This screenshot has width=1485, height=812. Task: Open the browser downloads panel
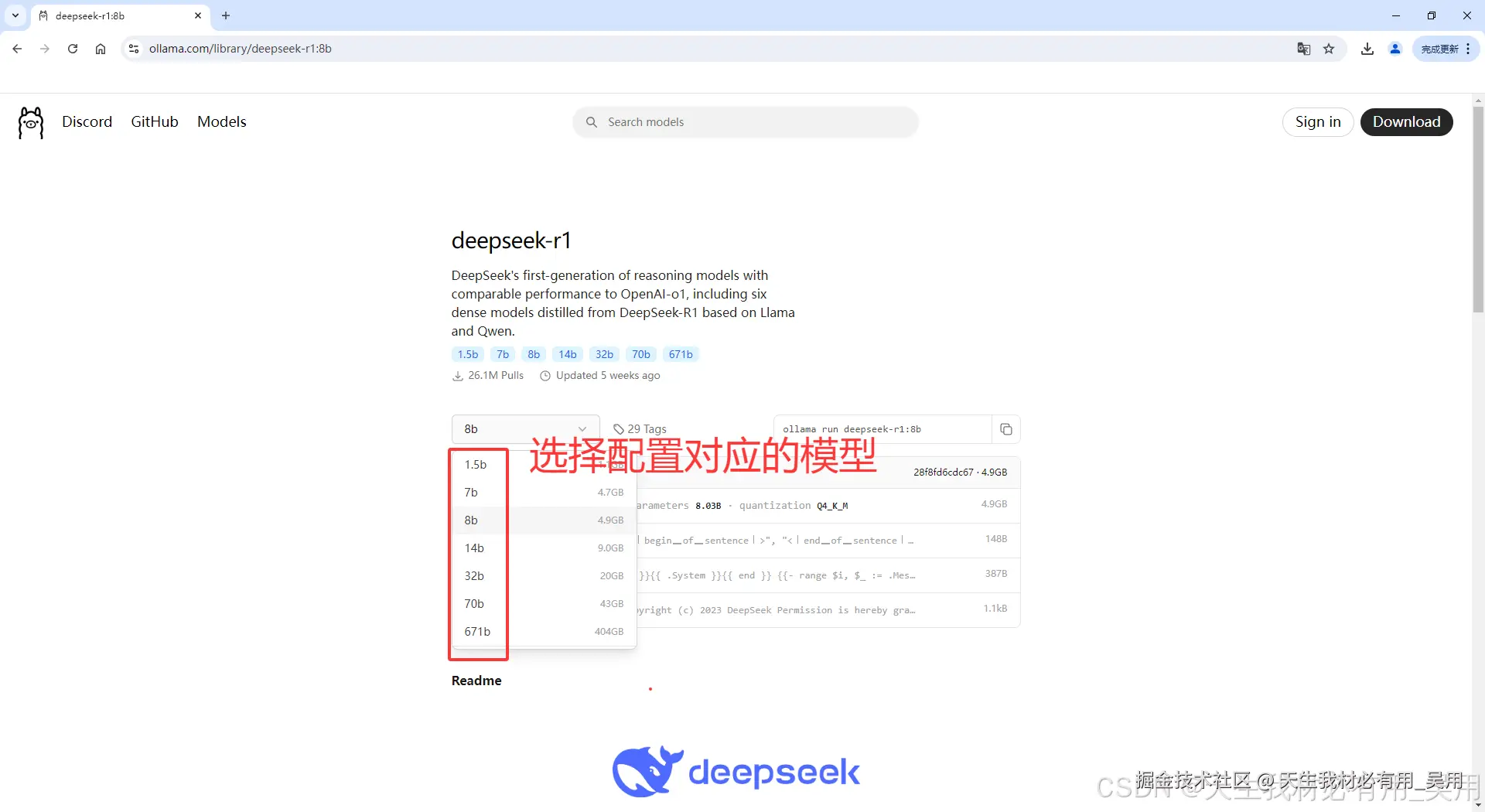click(1367, 48)
